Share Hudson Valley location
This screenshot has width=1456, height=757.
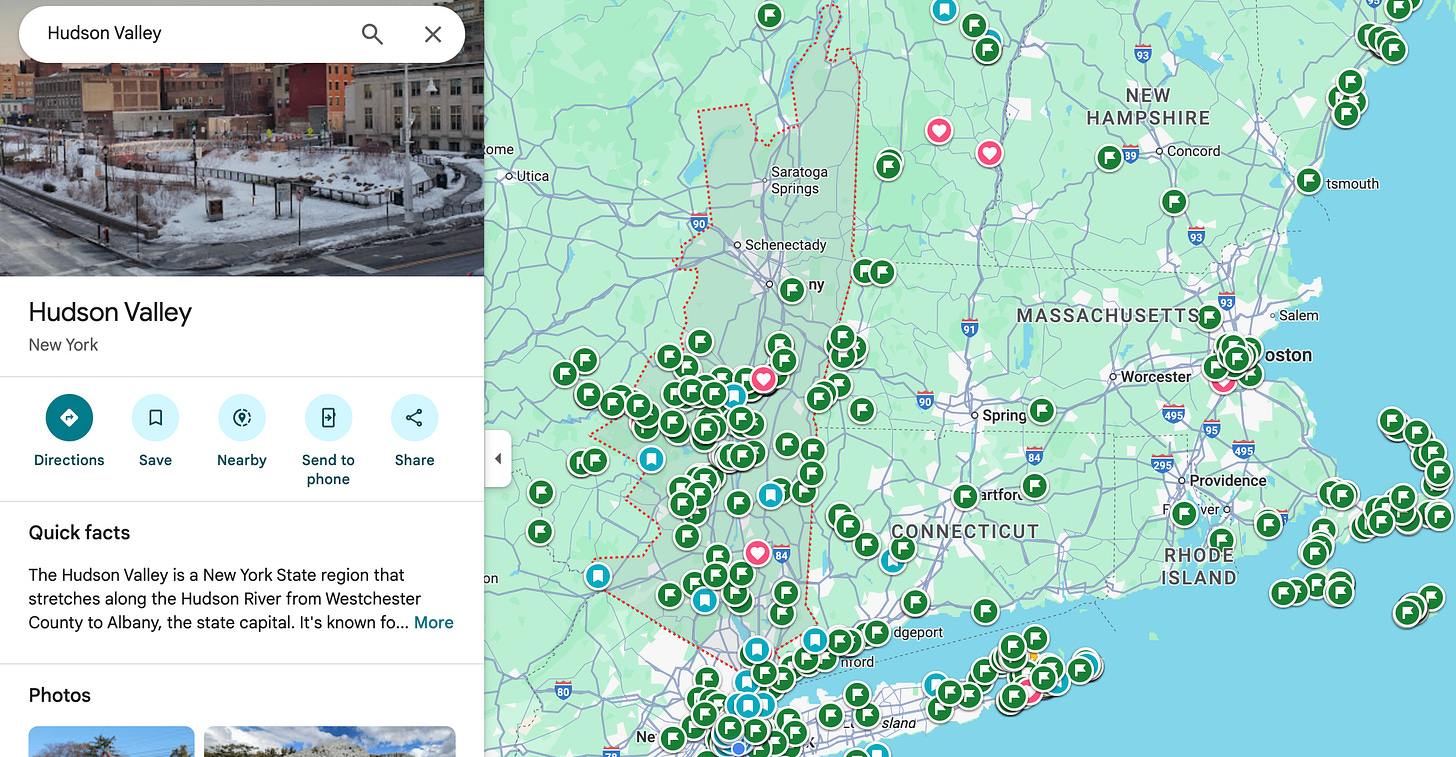click(x=414, y=431)
